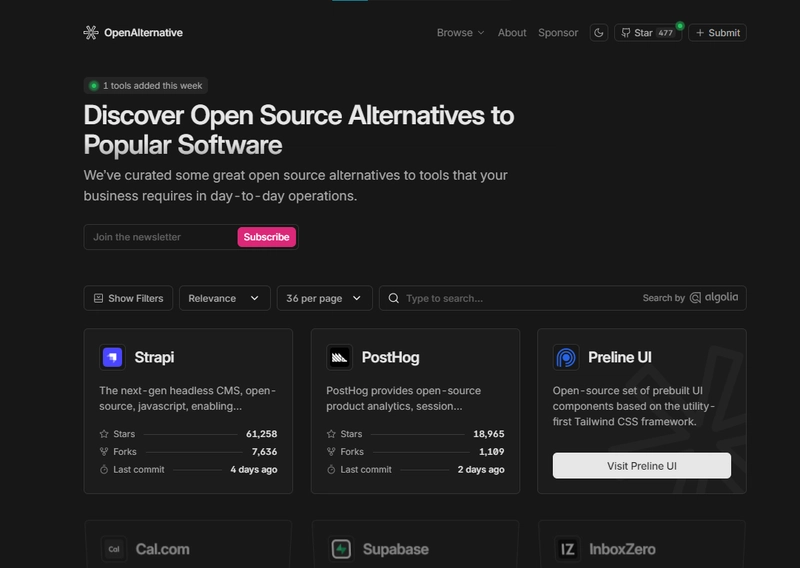
Task: Click the green status dot in weekly badge
Action: (94, 86)
